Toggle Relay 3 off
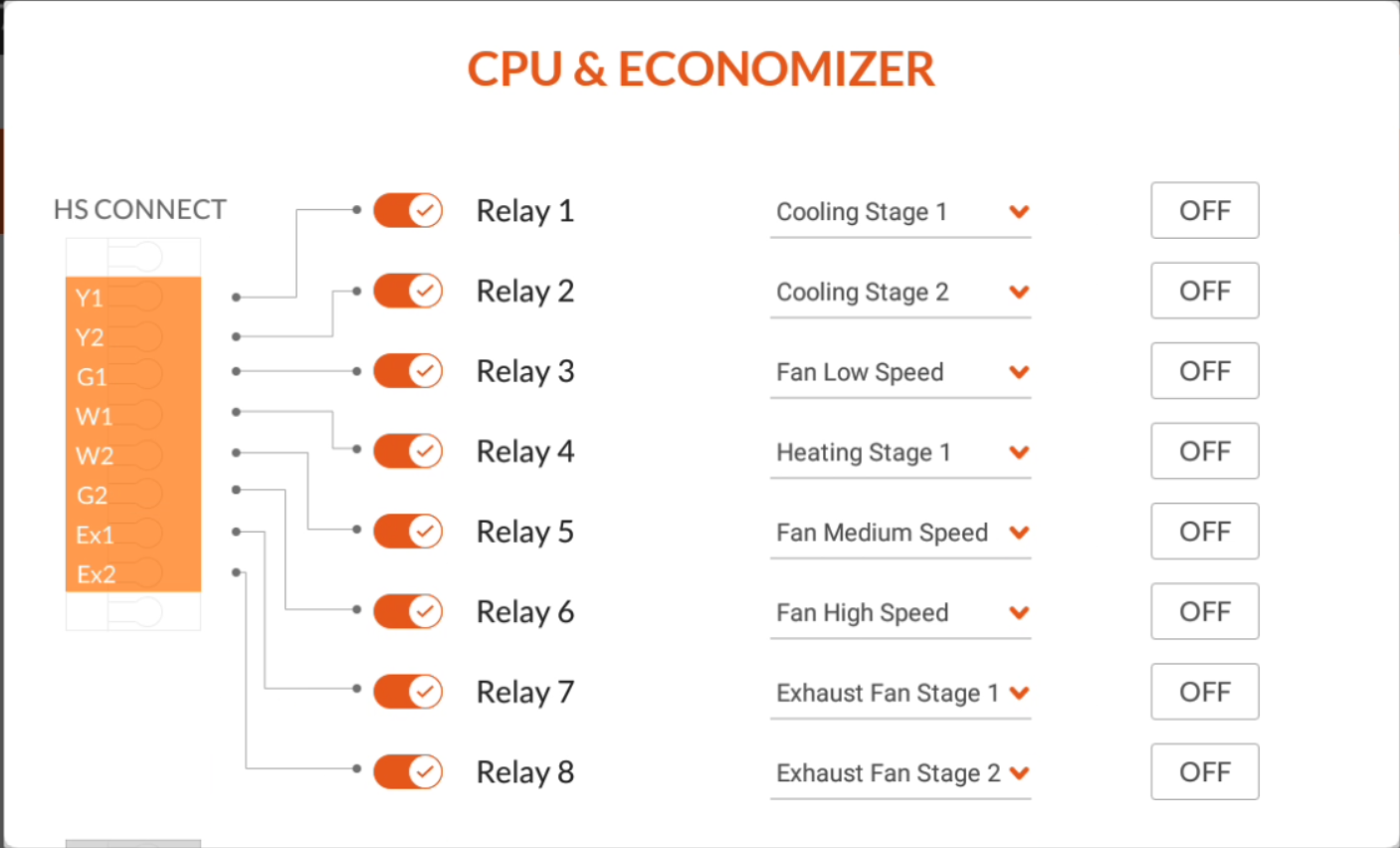 click(407, 370)
